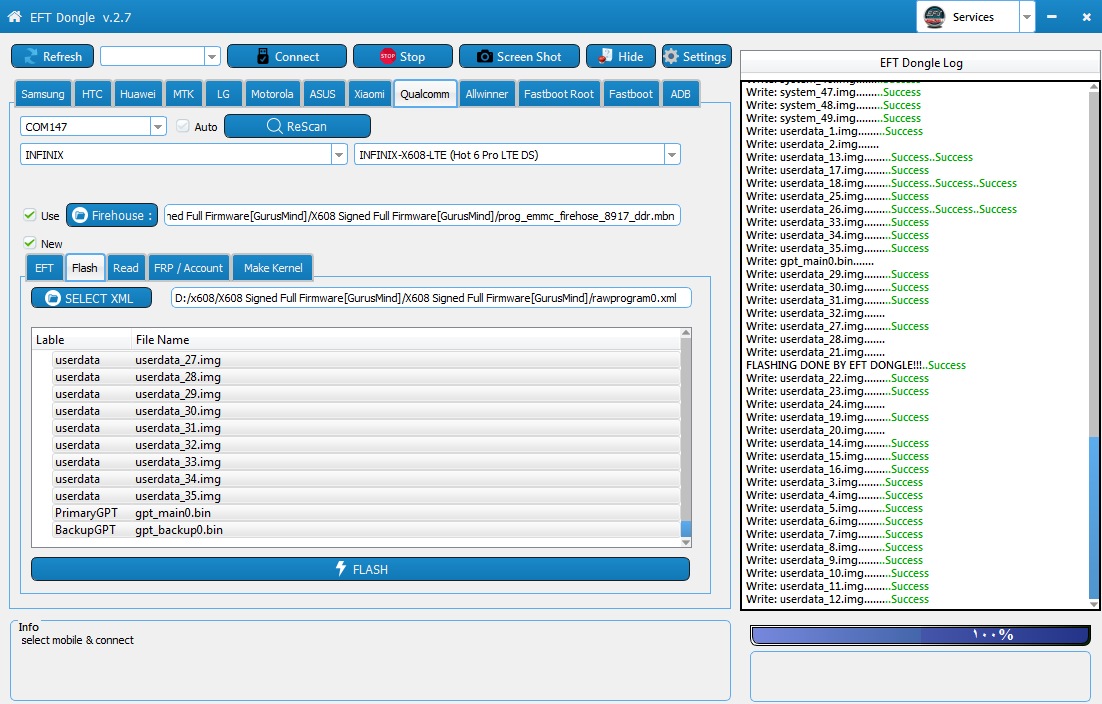Click the Refresh arrows icon
This screenshot has height=704, width=1102.
30,56
